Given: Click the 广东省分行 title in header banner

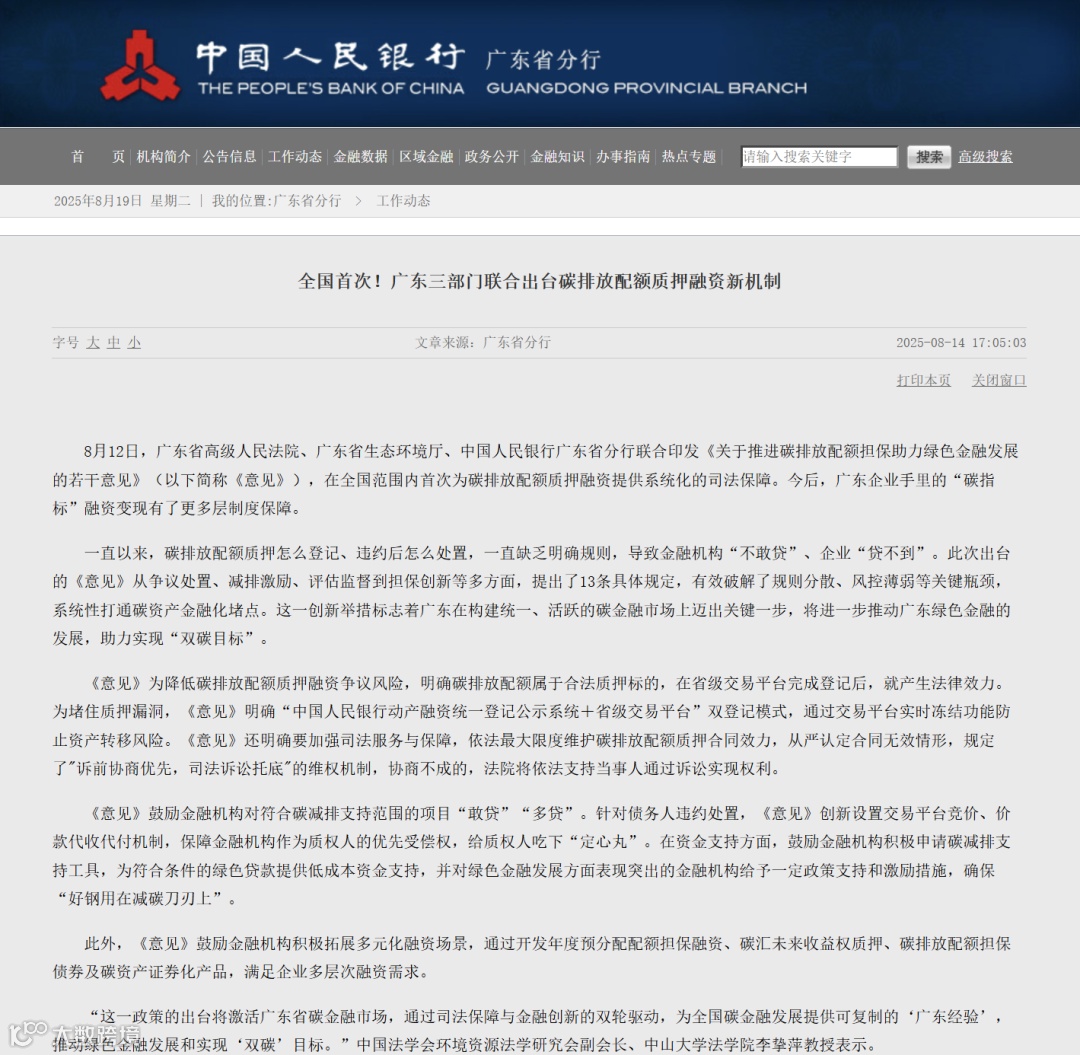Looking at the screenshot, I should pyautogui.click(x=543, y=59).
